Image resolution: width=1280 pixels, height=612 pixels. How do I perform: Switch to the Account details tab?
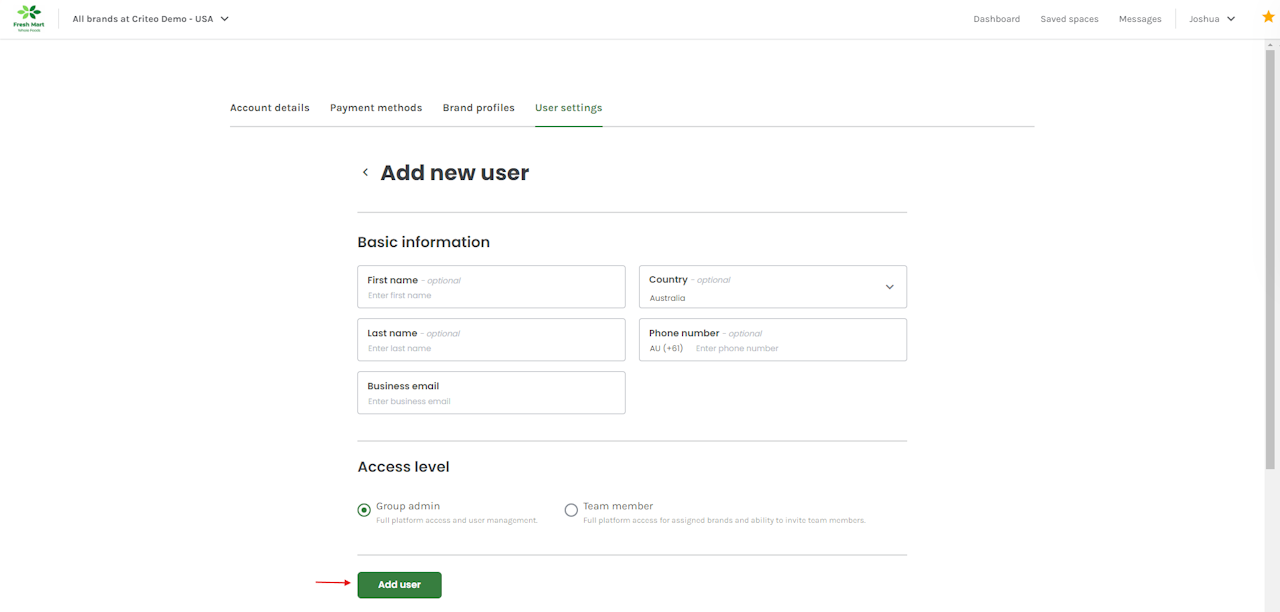click(x=270, y=108)
